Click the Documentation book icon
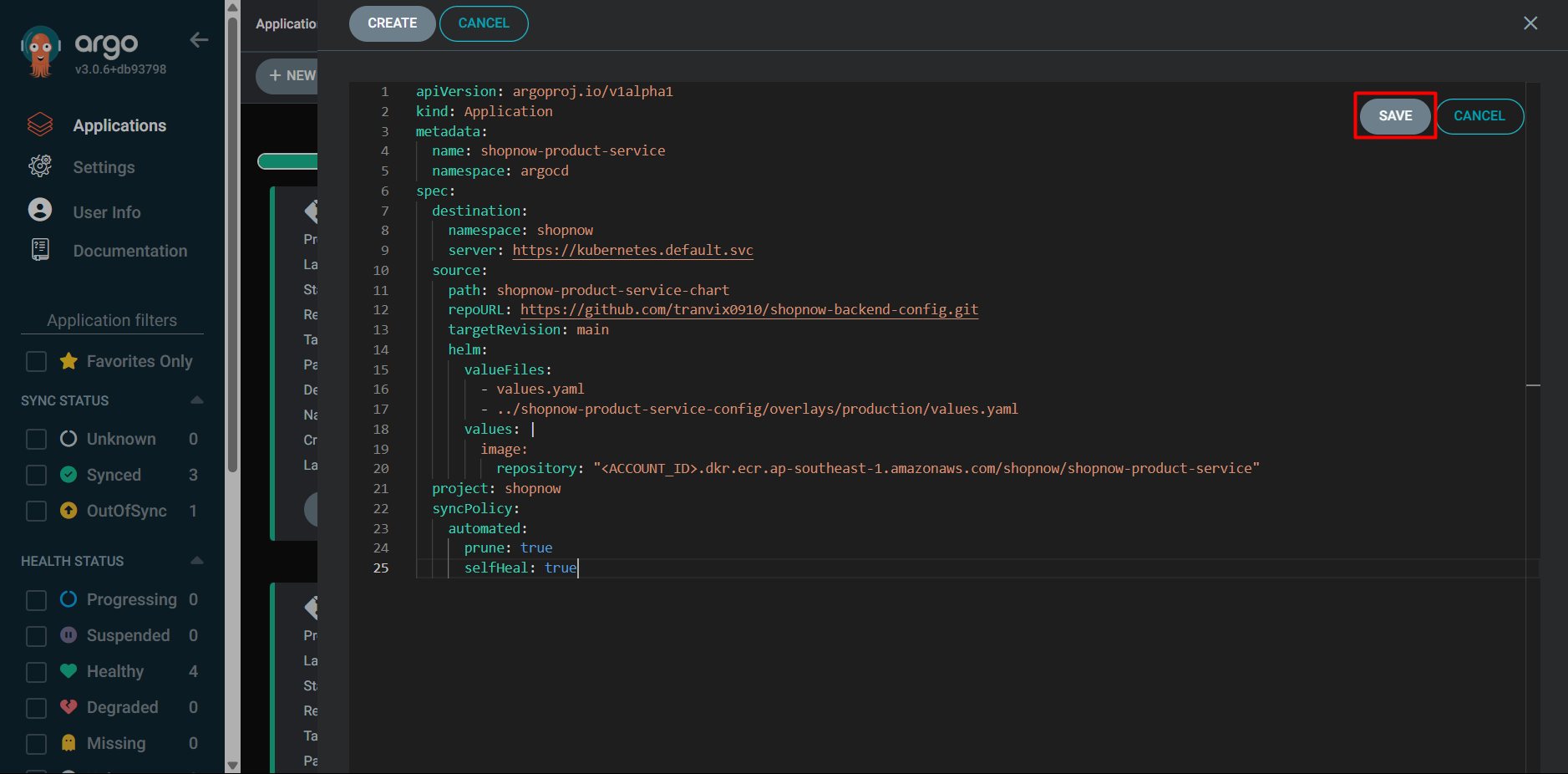This screenshot has width=1568, height=774. click(x=40, y=250)
